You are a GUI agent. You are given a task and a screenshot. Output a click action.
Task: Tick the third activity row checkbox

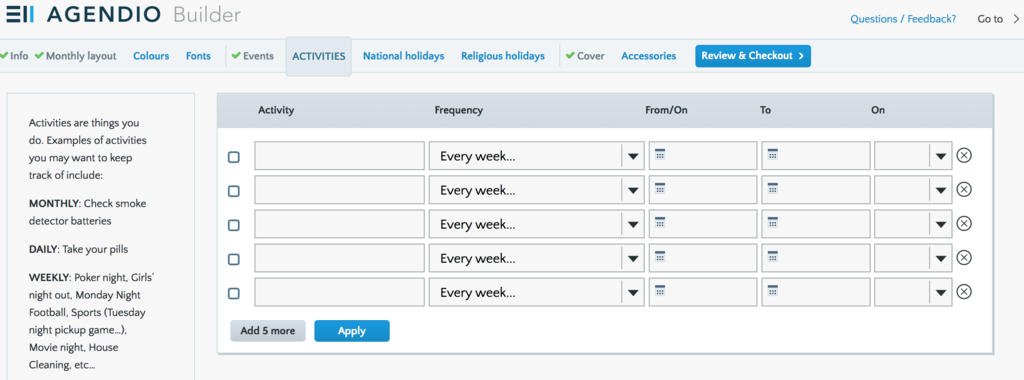234,225
